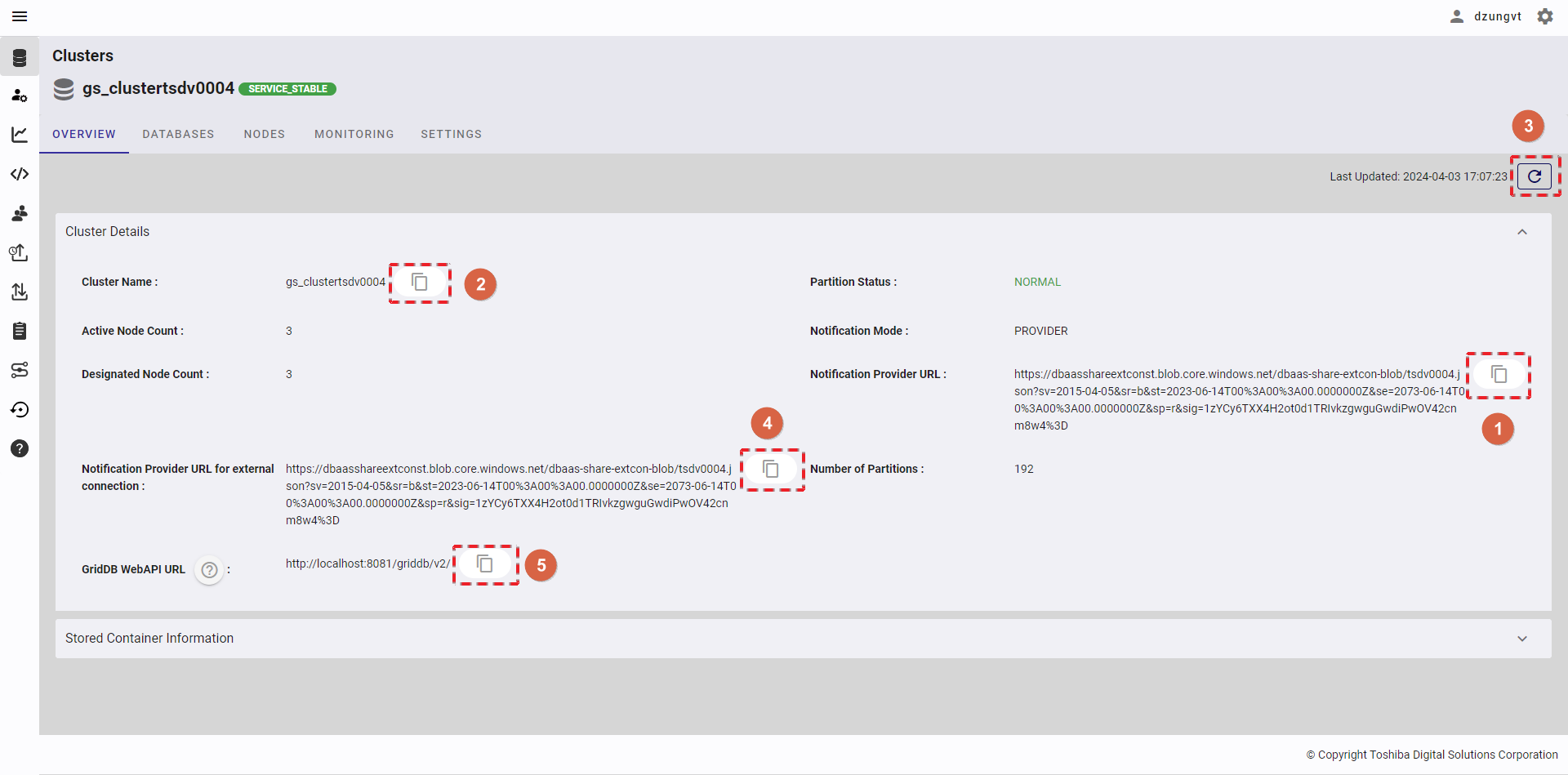This screenshot has height=775, width=1568.
Task: Open the help question mark sidebar icon
Action: 20,448
